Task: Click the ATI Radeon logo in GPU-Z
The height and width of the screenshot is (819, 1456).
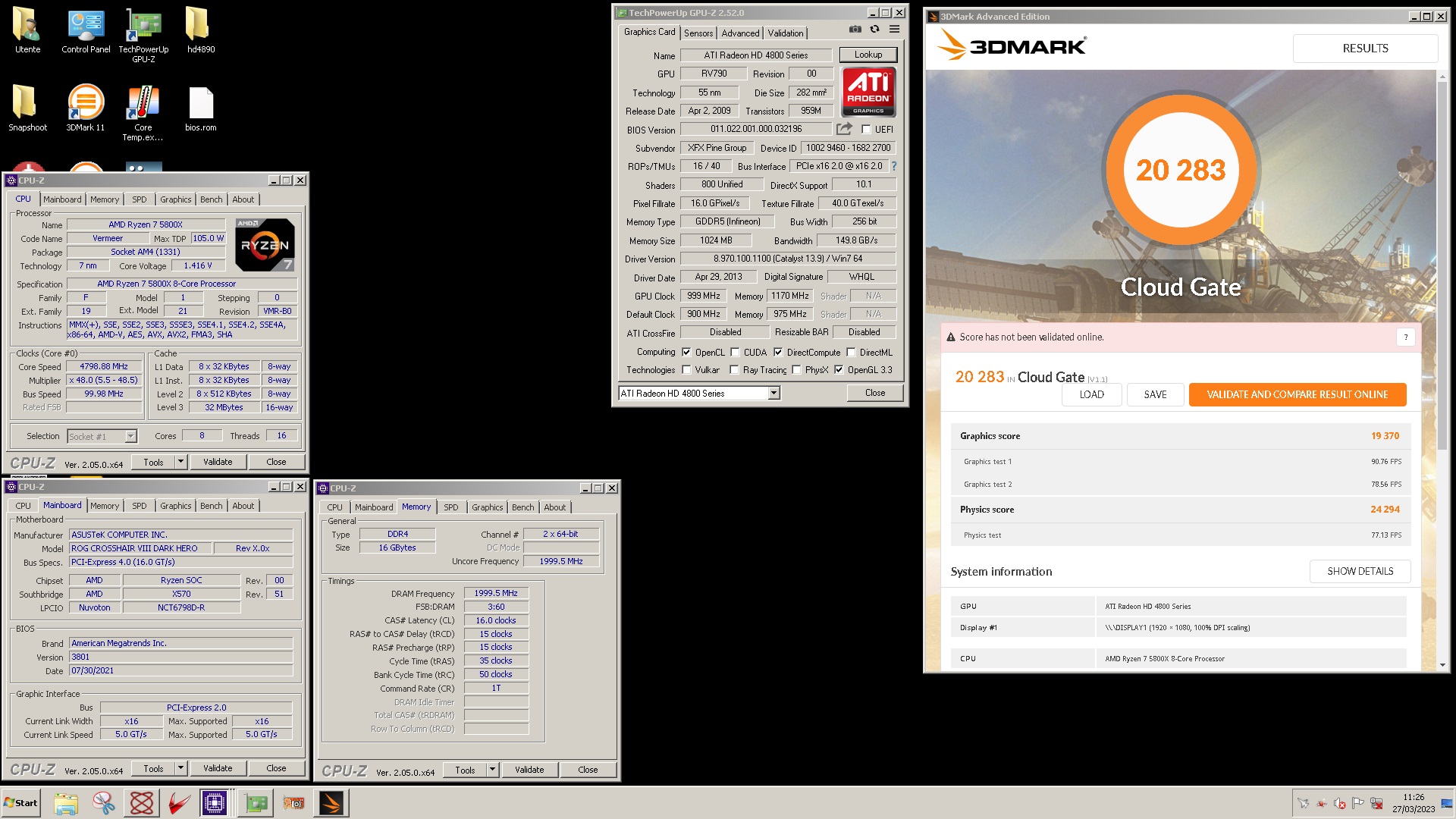Action: click(868, 91)
